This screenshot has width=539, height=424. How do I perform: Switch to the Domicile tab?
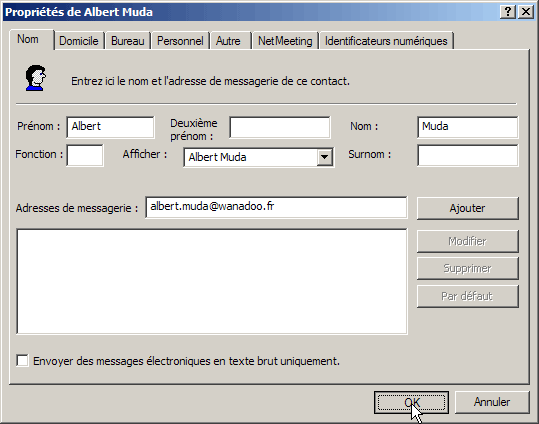tap(79, 41)
